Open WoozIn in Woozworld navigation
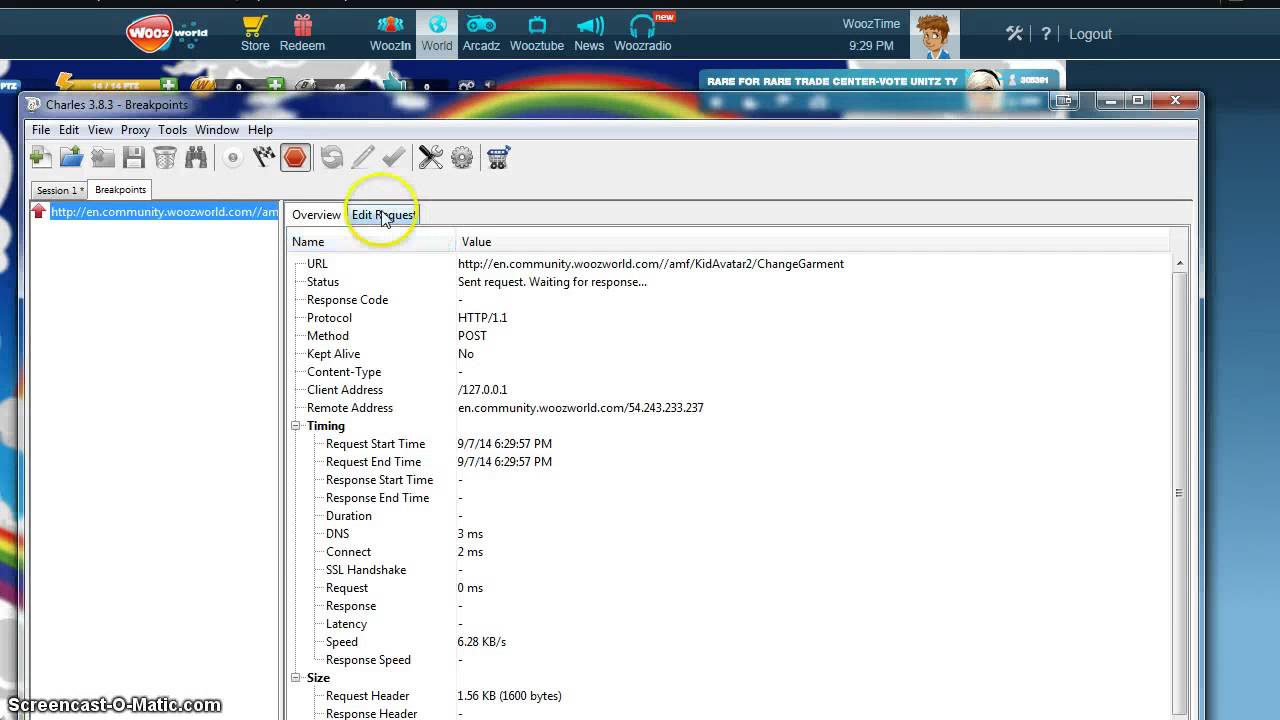Viewport: 1280px width, 720px height. [390, 33]
